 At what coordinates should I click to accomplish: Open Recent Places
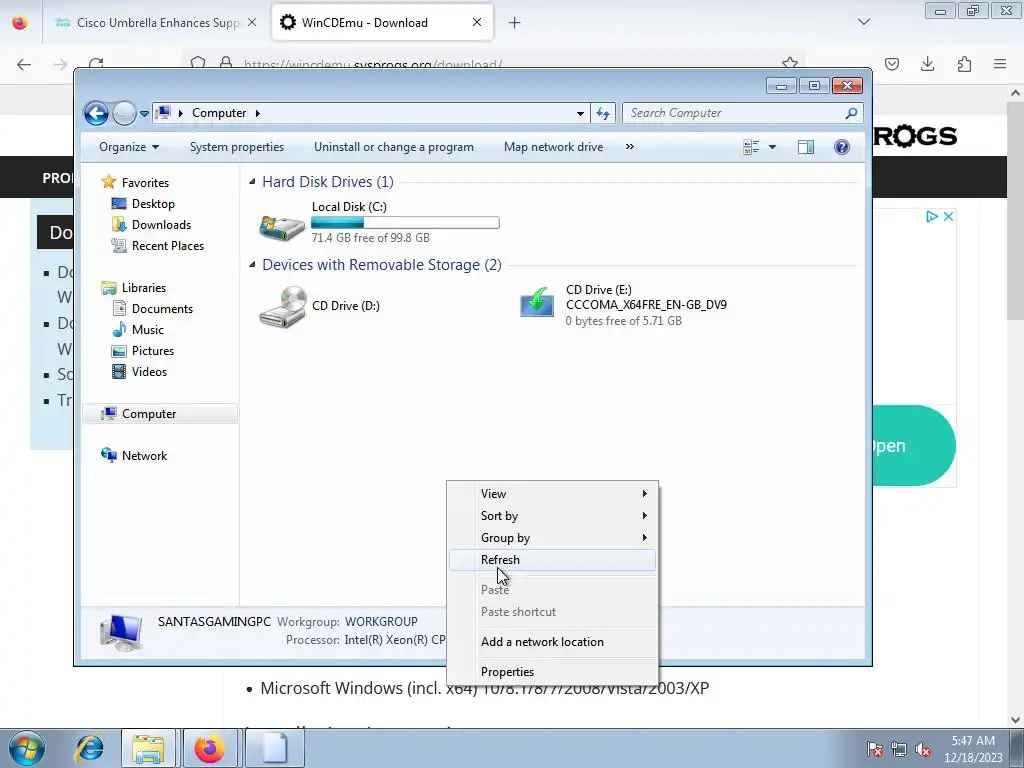168,246
